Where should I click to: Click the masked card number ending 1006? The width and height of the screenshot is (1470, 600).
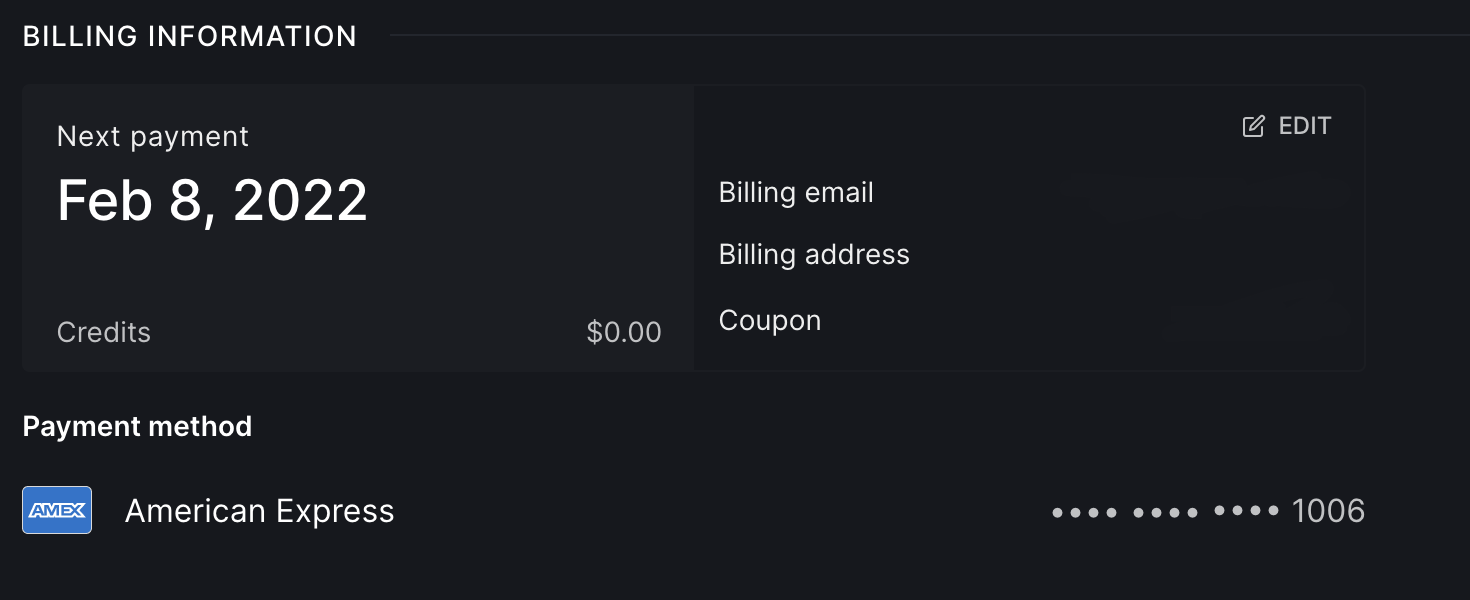1206,510
